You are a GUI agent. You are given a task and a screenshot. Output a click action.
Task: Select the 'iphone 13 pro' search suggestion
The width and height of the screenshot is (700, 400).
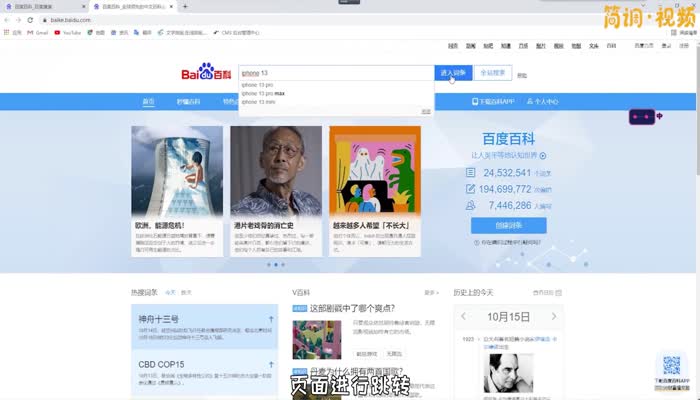258,84
